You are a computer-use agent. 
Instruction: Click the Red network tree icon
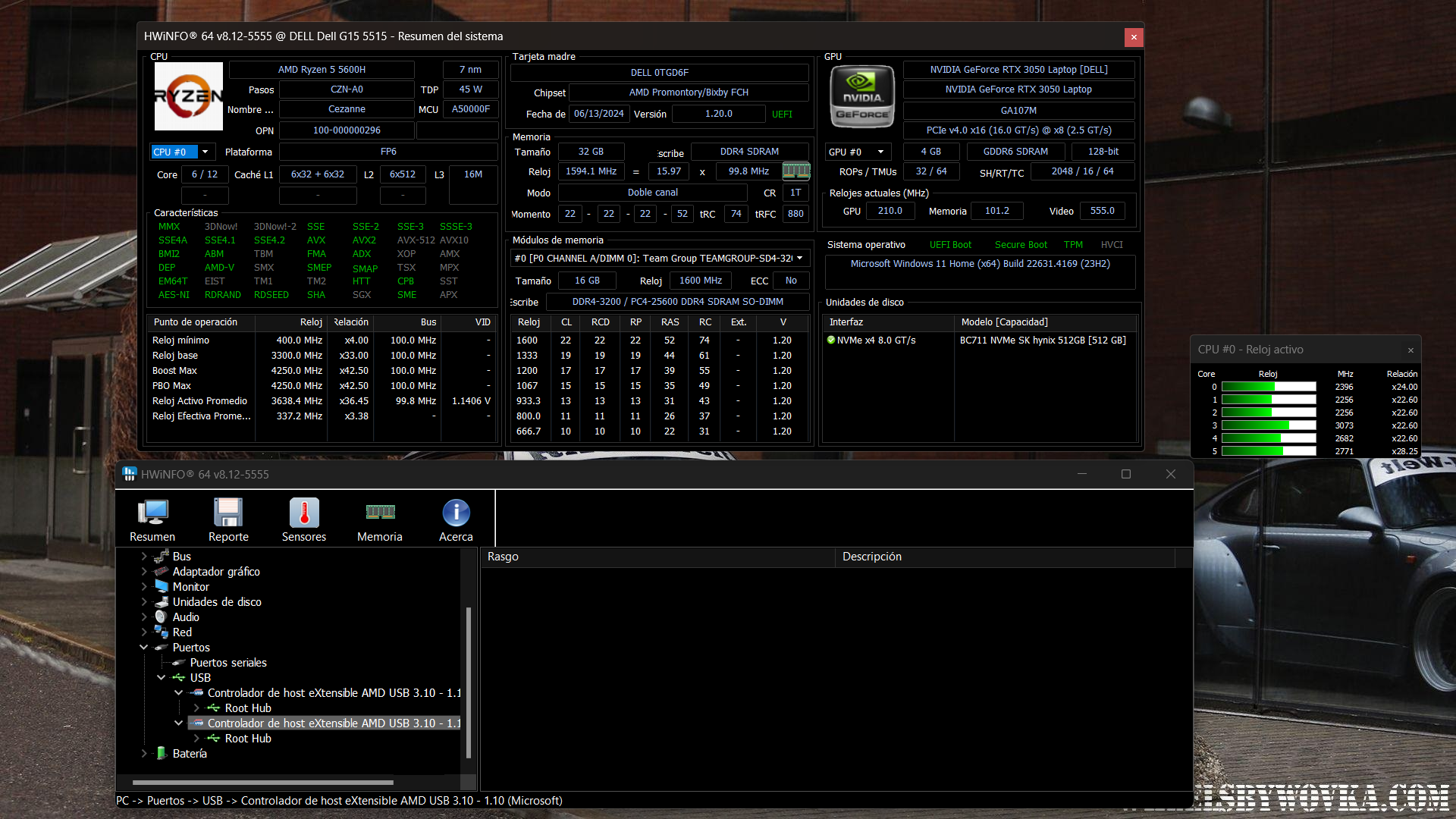tap(162, 632)
